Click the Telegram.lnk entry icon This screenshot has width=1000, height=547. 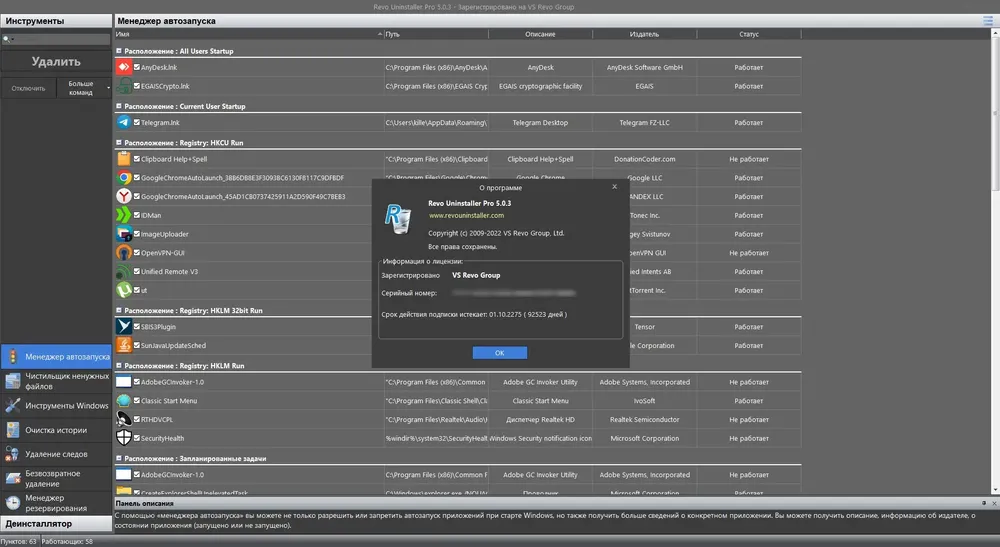(124, 122)
